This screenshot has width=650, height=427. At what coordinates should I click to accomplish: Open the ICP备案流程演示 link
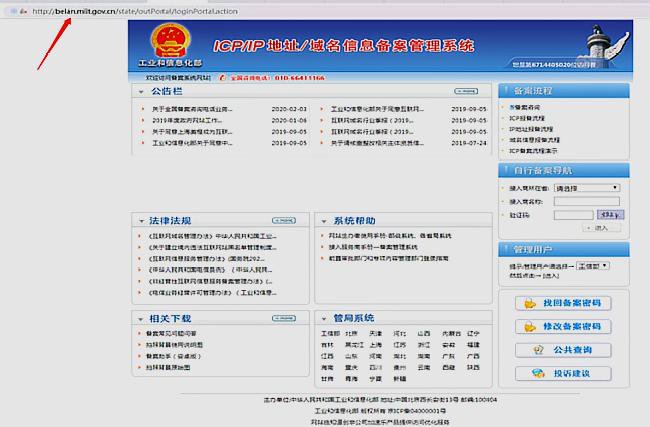pyautogui.click(x=534, y=151)
